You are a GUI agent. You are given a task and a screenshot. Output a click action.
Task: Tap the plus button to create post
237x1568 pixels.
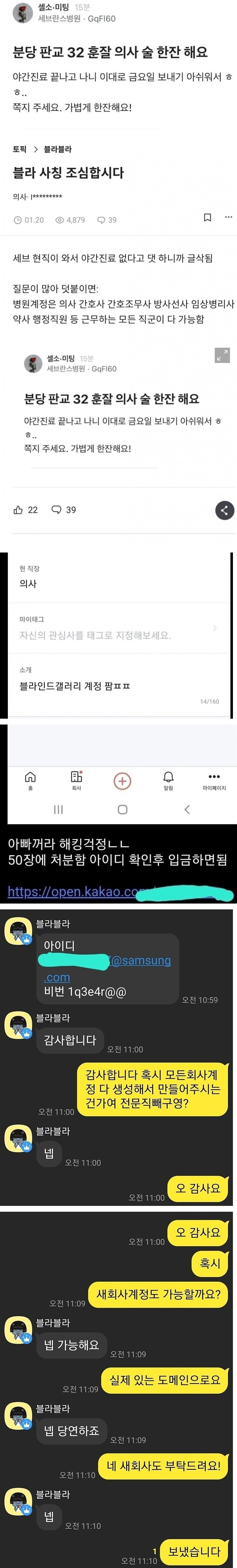pyautogui.click(x=122, y=781)
